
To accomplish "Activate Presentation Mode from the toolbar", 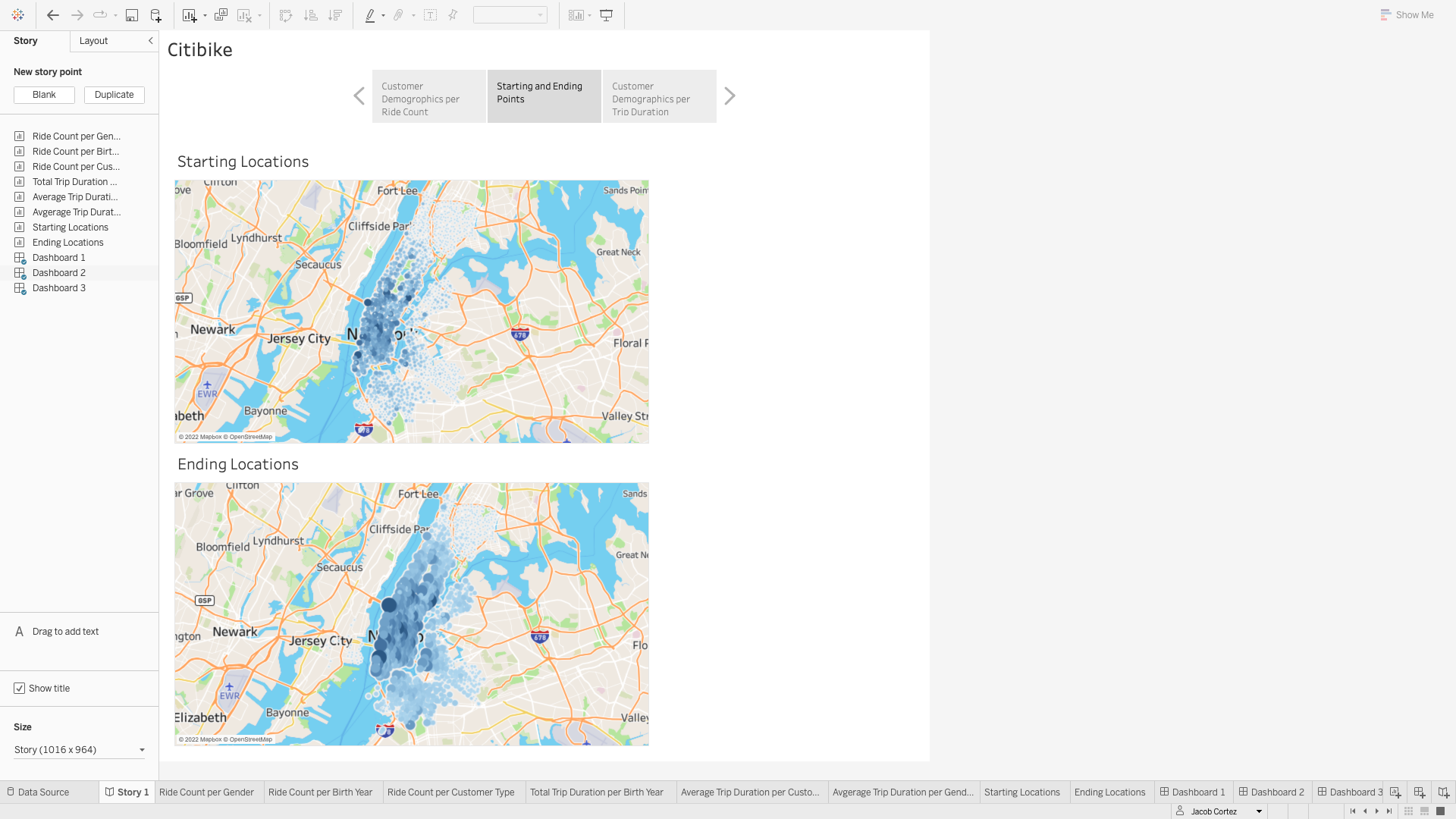I will tap(605, 14).
